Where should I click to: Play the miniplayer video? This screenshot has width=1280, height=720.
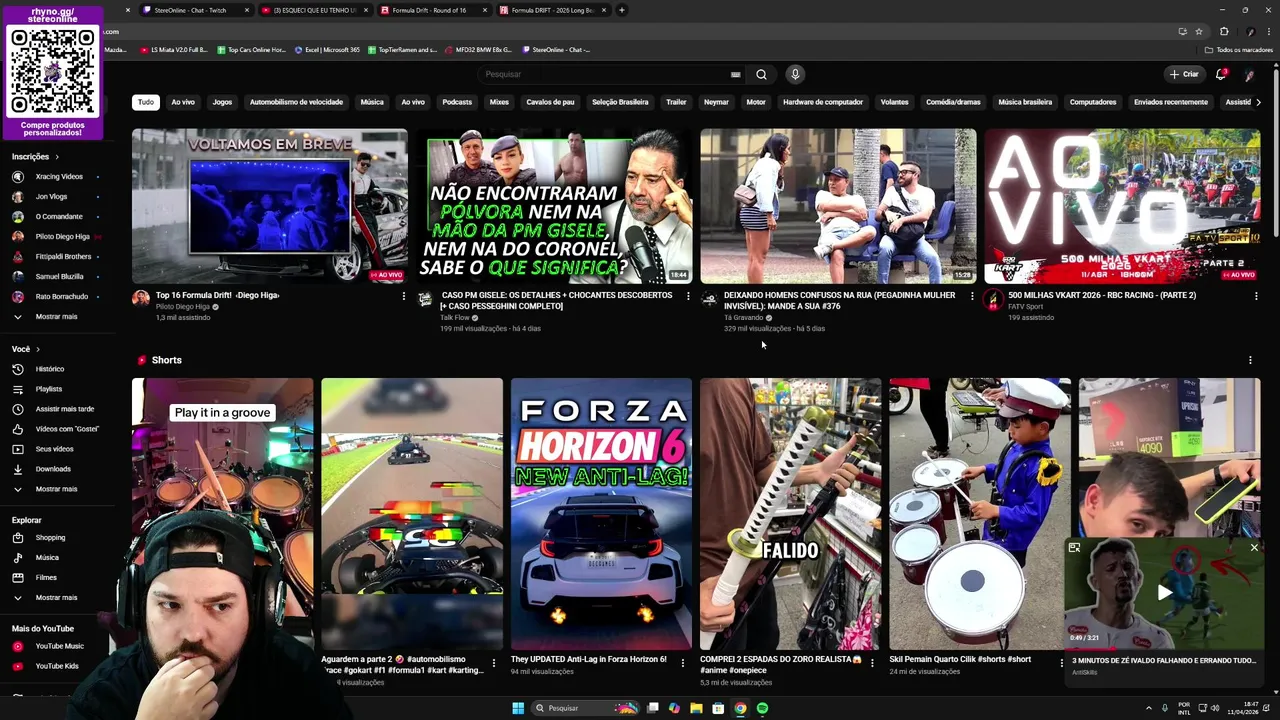[1165, 593]
